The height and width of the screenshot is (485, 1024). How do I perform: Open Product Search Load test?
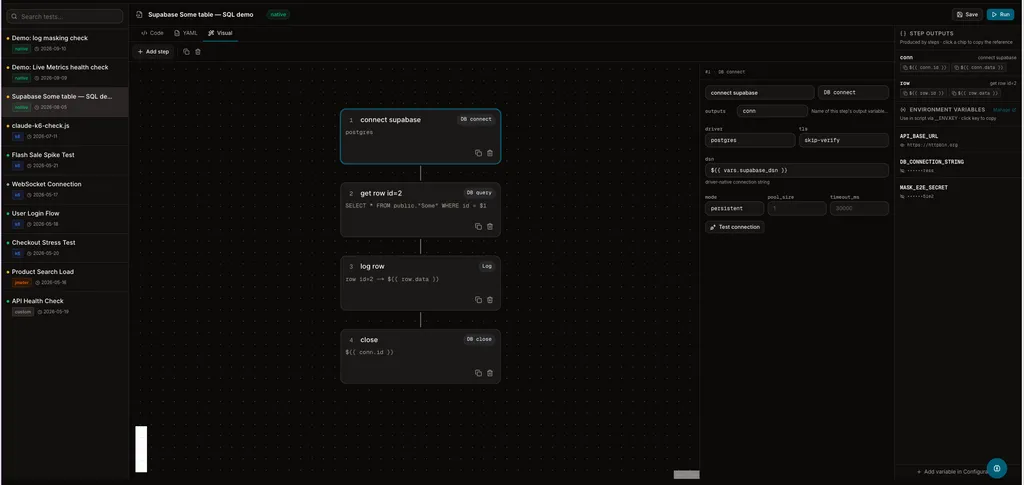[x=65, y=277]
